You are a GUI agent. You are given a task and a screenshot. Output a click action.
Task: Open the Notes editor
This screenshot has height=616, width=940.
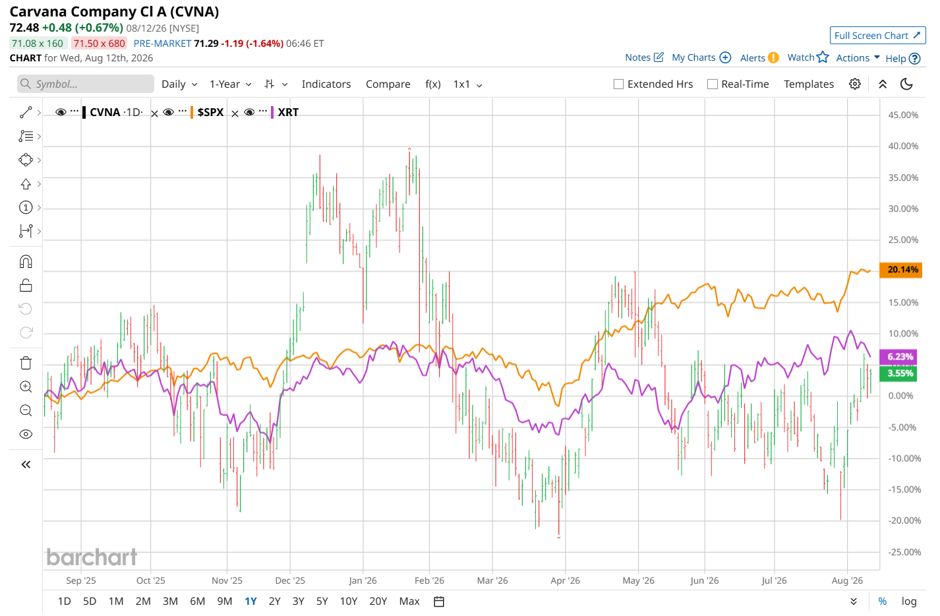tap(644, 58)
